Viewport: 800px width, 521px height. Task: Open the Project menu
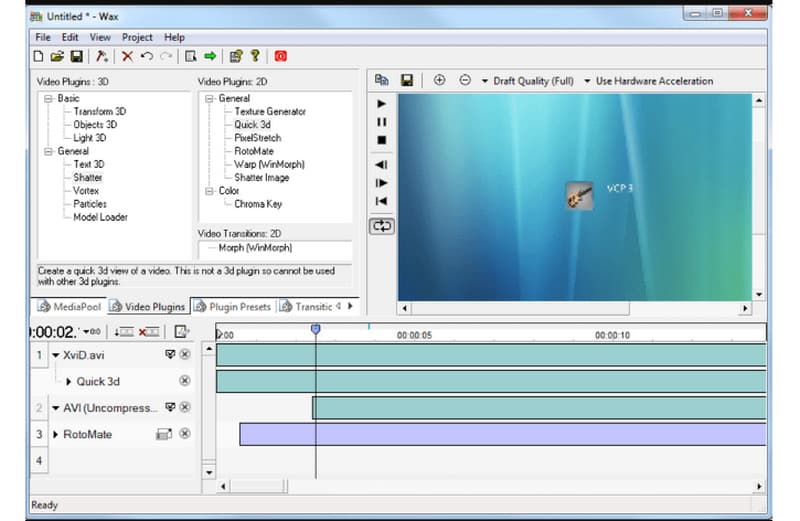click(137, 37)
